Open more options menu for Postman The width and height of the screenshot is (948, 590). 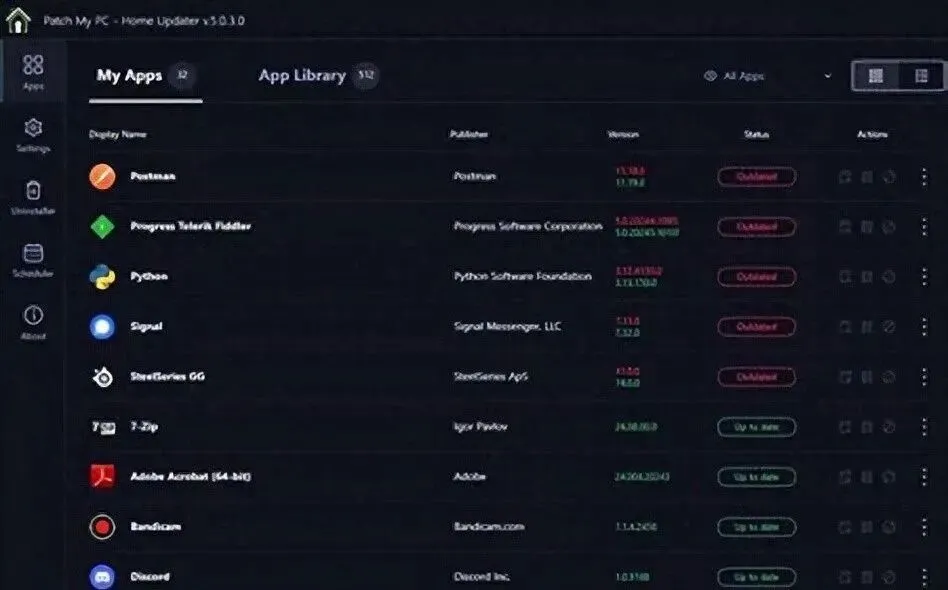pos(924,177)
